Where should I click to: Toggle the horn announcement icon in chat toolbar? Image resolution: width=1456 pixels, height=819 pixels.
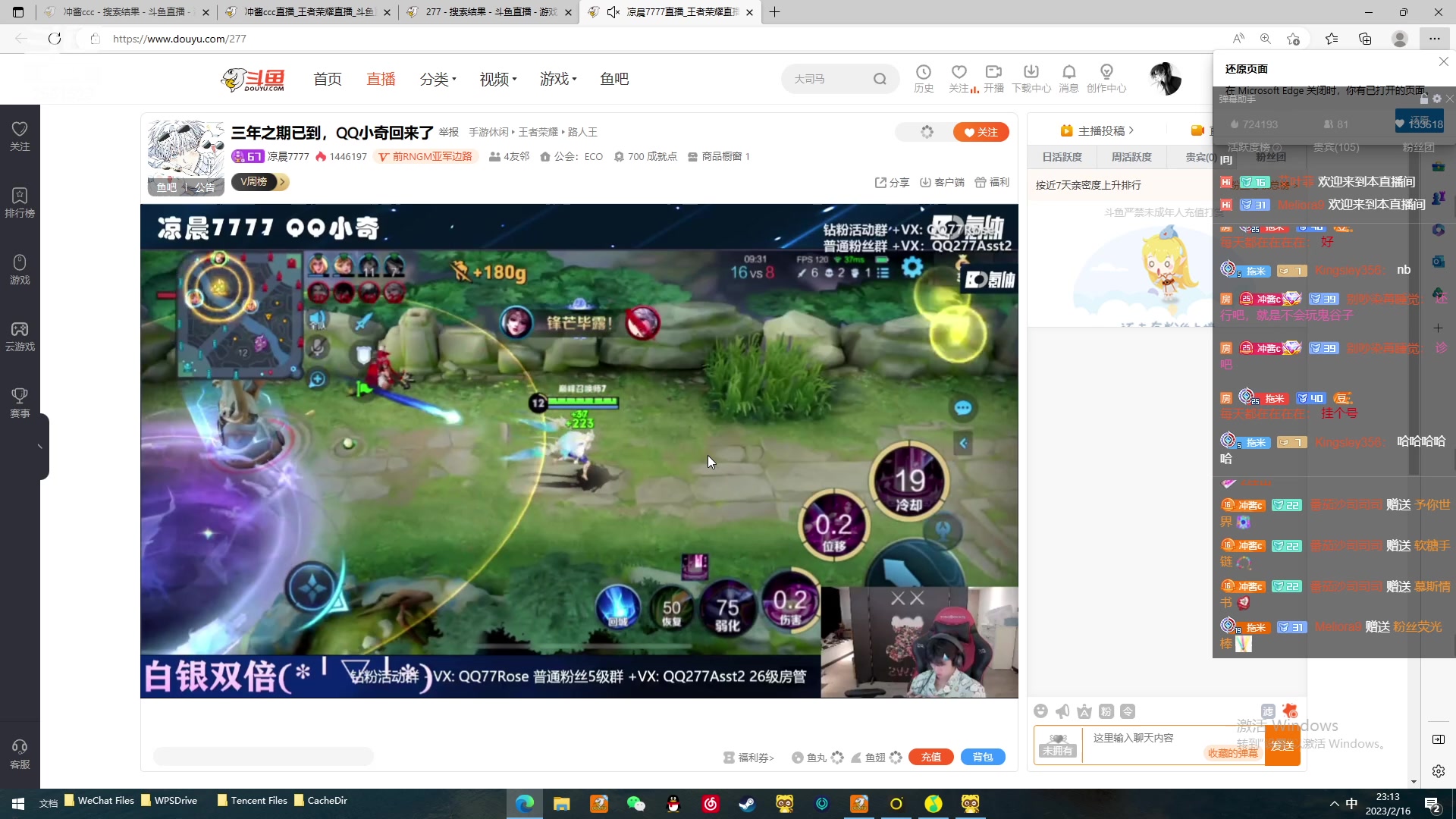pyautogui.click(x=1062, y=711)
